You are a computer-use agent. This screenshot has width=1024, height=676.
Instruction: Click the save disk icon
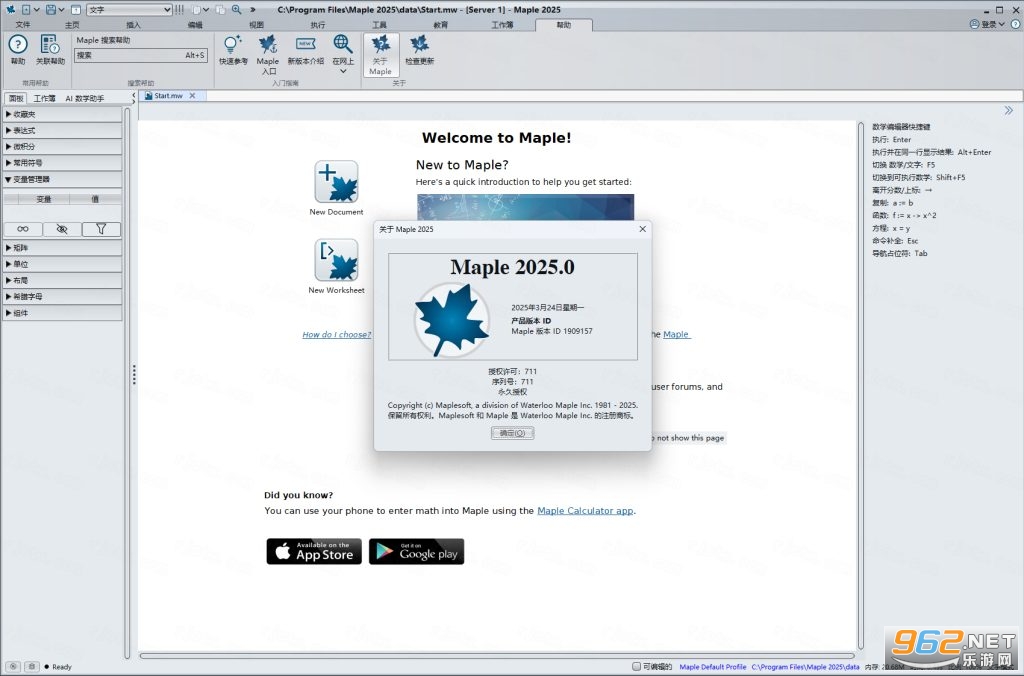pos(50,9)
